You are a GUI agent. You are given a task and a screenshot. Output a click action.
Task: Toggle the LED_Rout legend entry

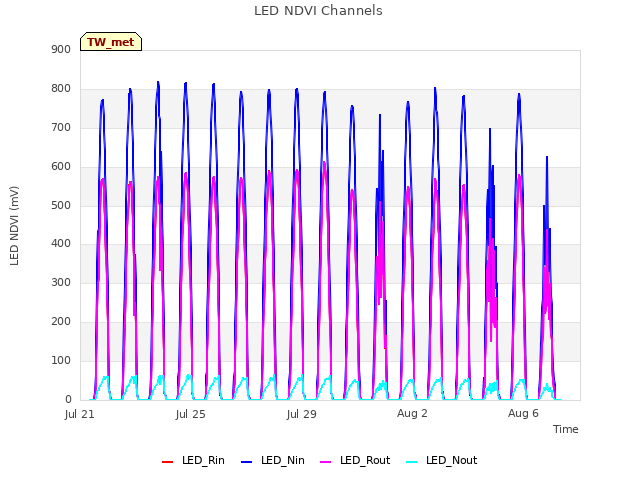pyautogui.click(x=355, y=460)
